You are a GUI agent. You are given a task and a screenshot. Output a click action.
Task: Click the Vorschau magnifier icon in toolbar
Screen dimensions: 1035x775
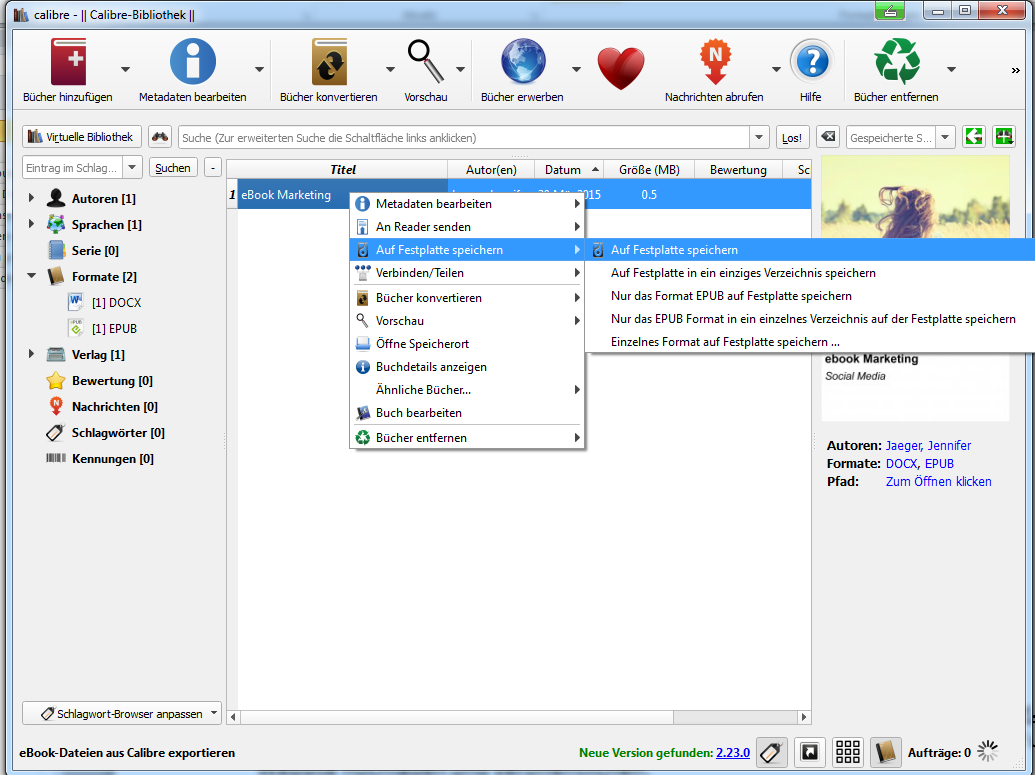pos(425,63)
